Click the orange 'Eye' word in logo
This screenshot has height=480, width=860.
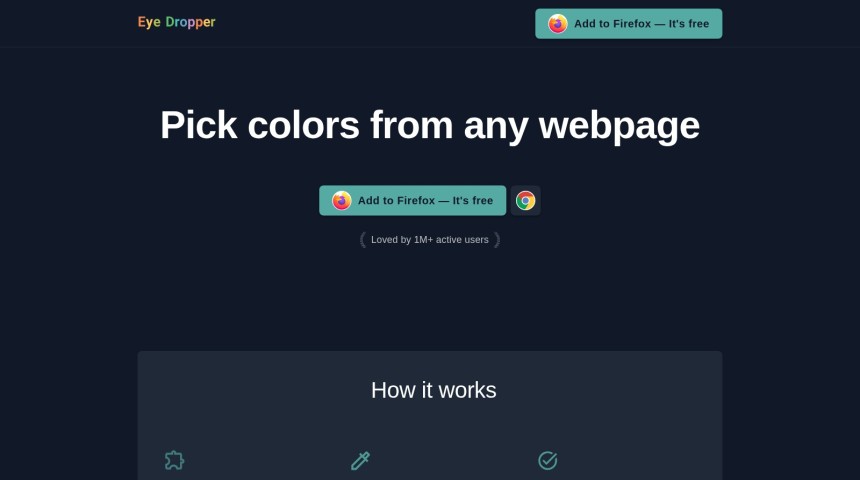click(149, 22)
